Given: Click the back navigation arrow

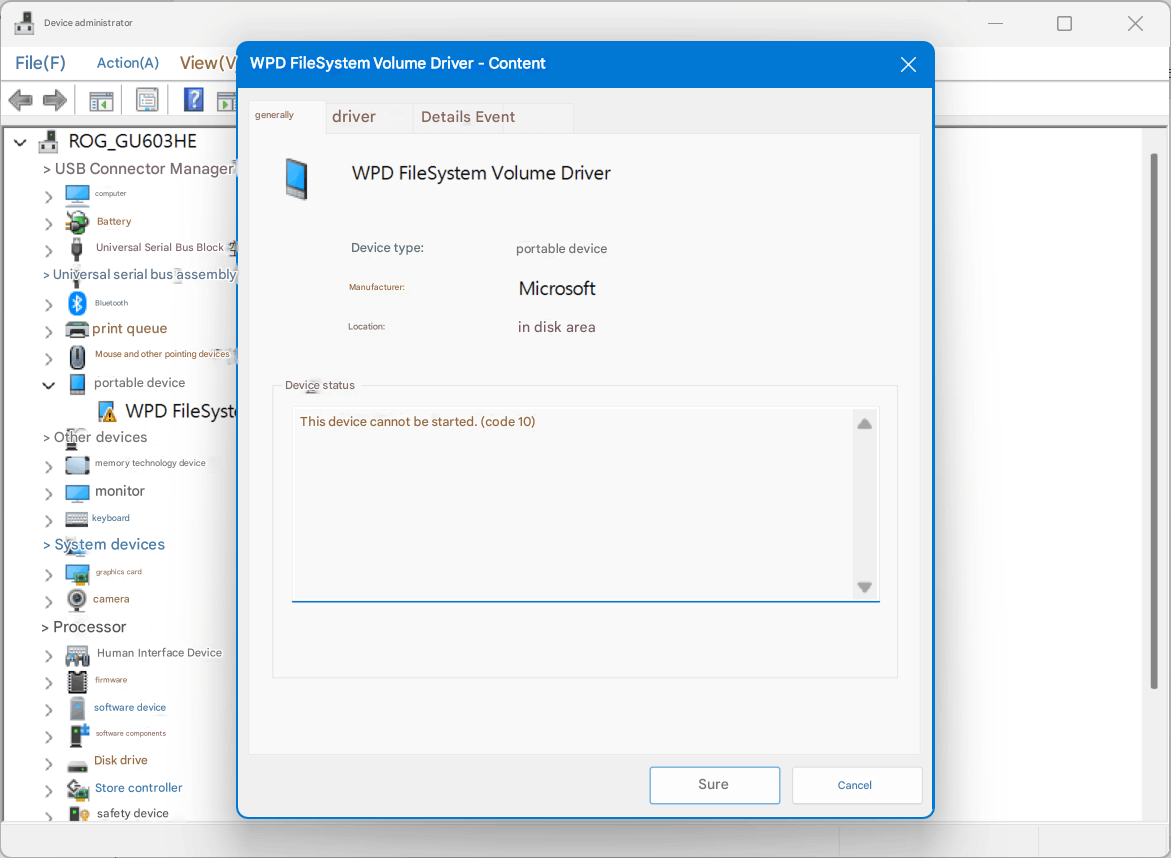Looking at the screenshot, I should (20, 99).
